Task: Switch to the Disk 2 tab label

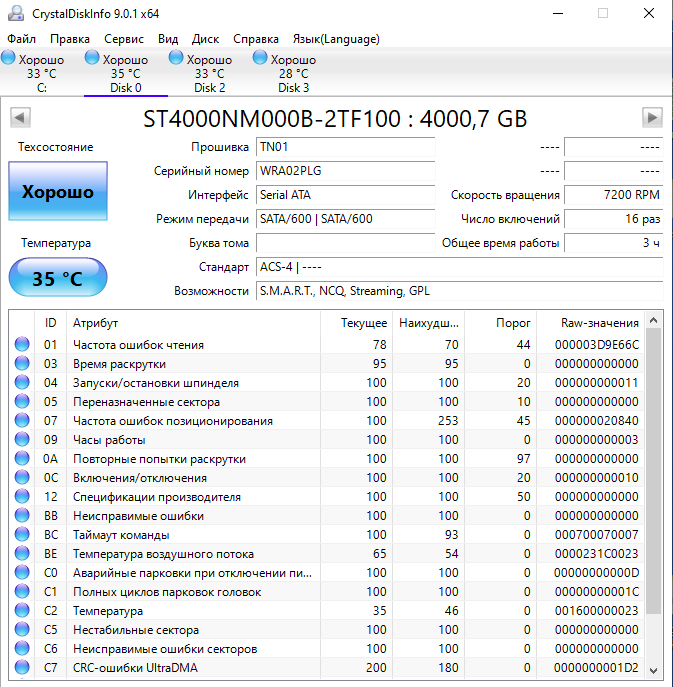Action: (209, 88)
